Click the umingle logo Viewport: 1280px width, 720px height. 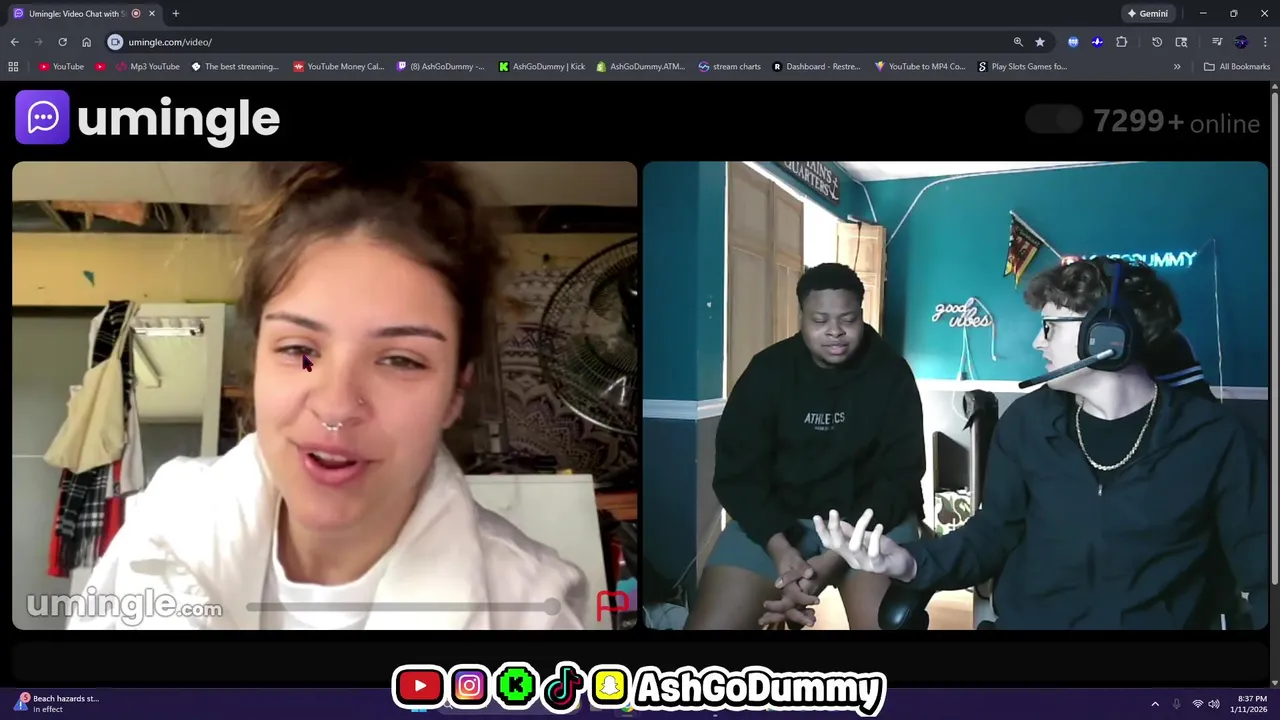[x=148, y=118]
